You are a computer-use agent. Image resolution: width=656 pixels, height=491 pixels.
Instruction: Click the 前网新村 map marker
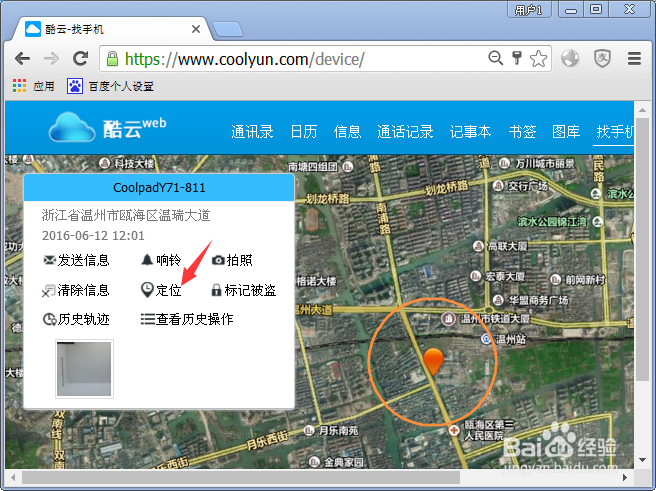[x=555, y=279]
